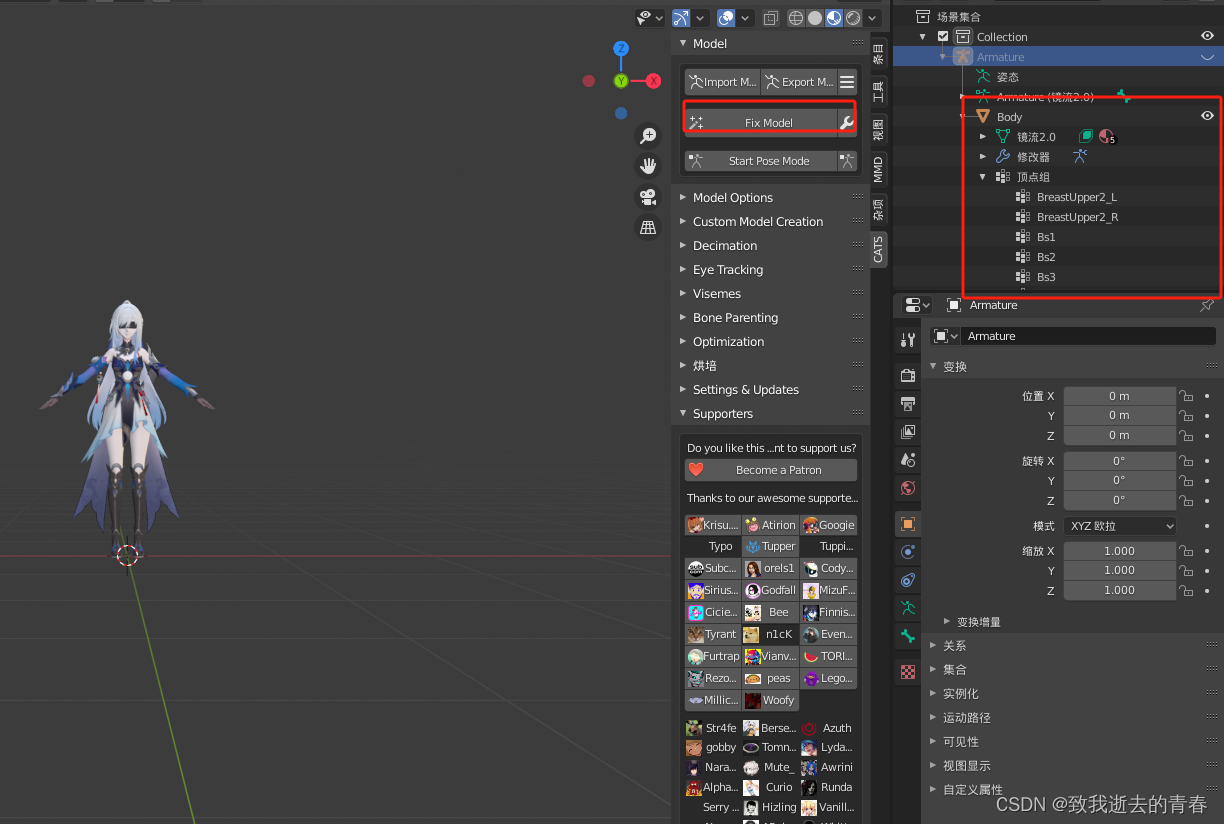Expand 修改器 modifiers tree item
Image resolution: width=1224 pixels, height=824 pixels.
(983, 157)
